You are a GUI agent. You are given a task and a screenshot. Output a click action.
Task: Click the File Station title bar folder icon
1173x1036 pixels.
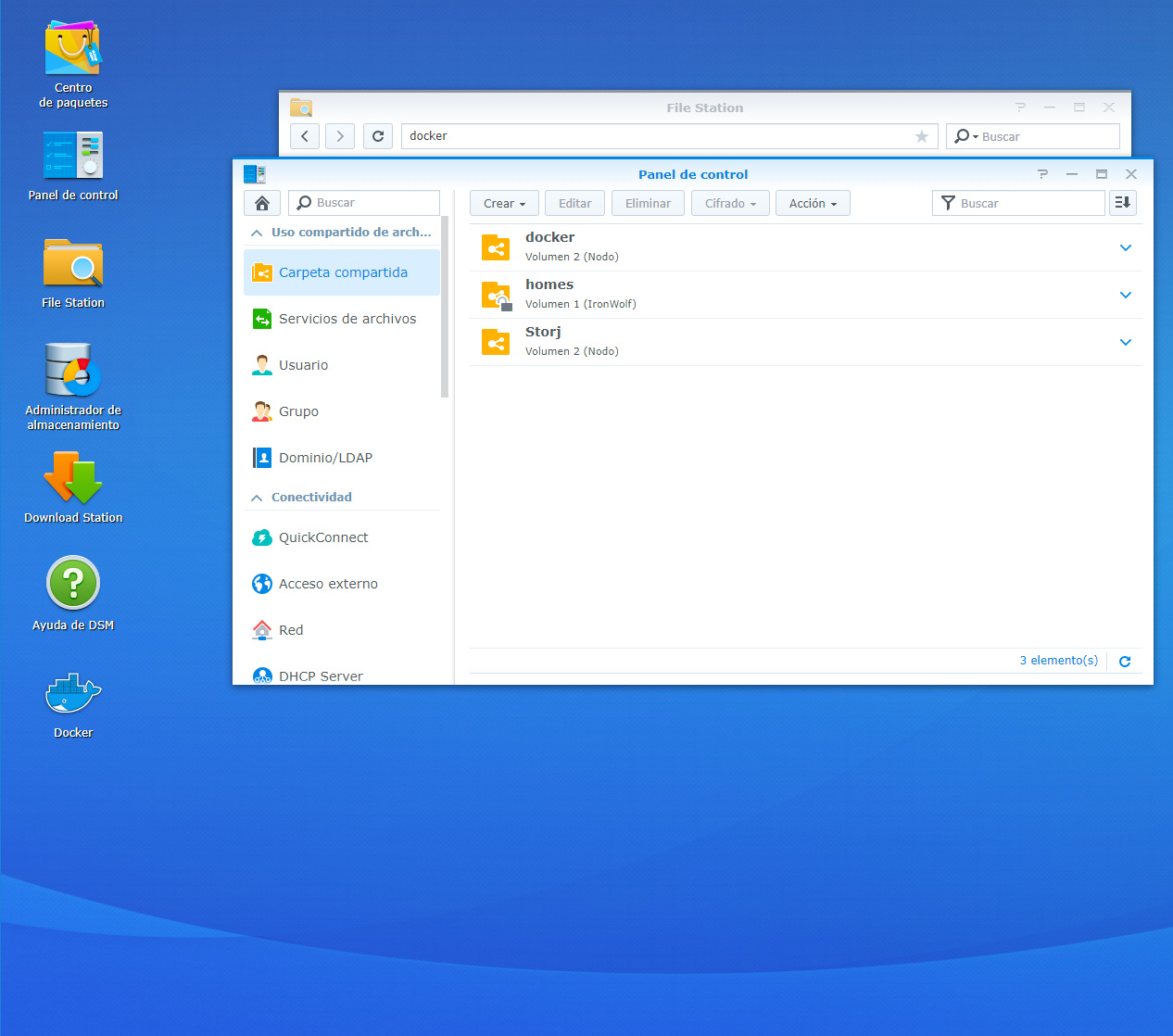point(301,107)
